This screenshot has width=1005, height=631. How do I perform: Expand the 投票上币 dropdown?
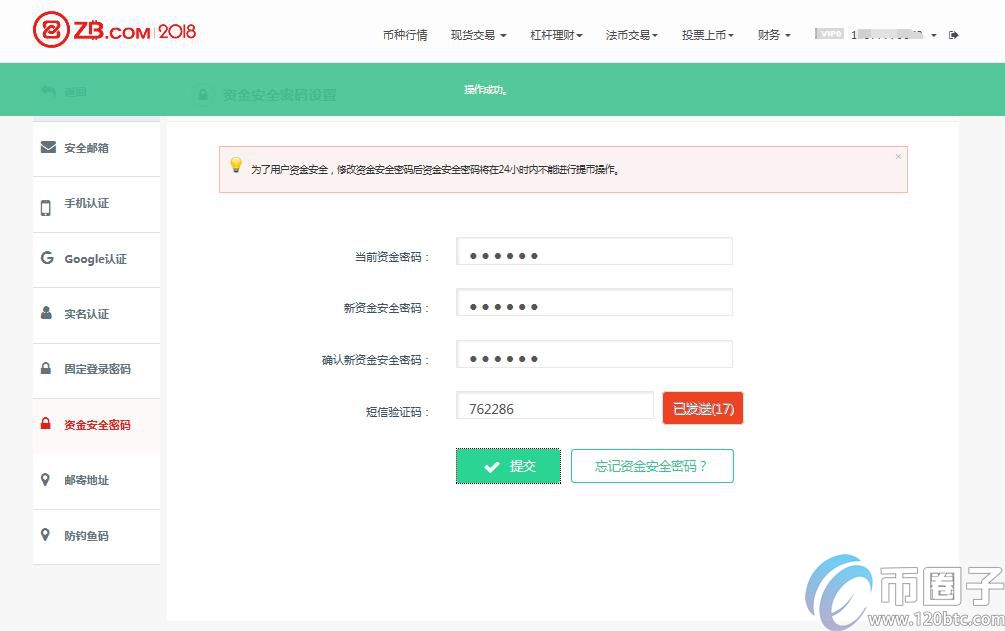point(708,35)
